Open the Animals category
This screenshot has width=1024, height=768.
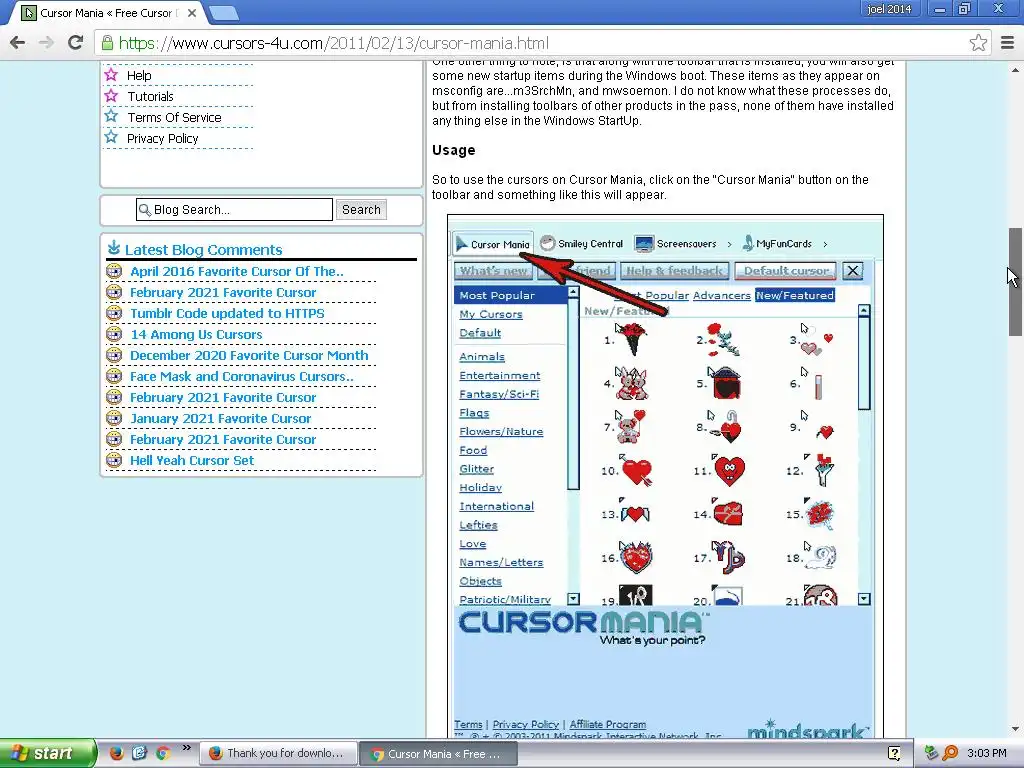(x=482, y=357)
